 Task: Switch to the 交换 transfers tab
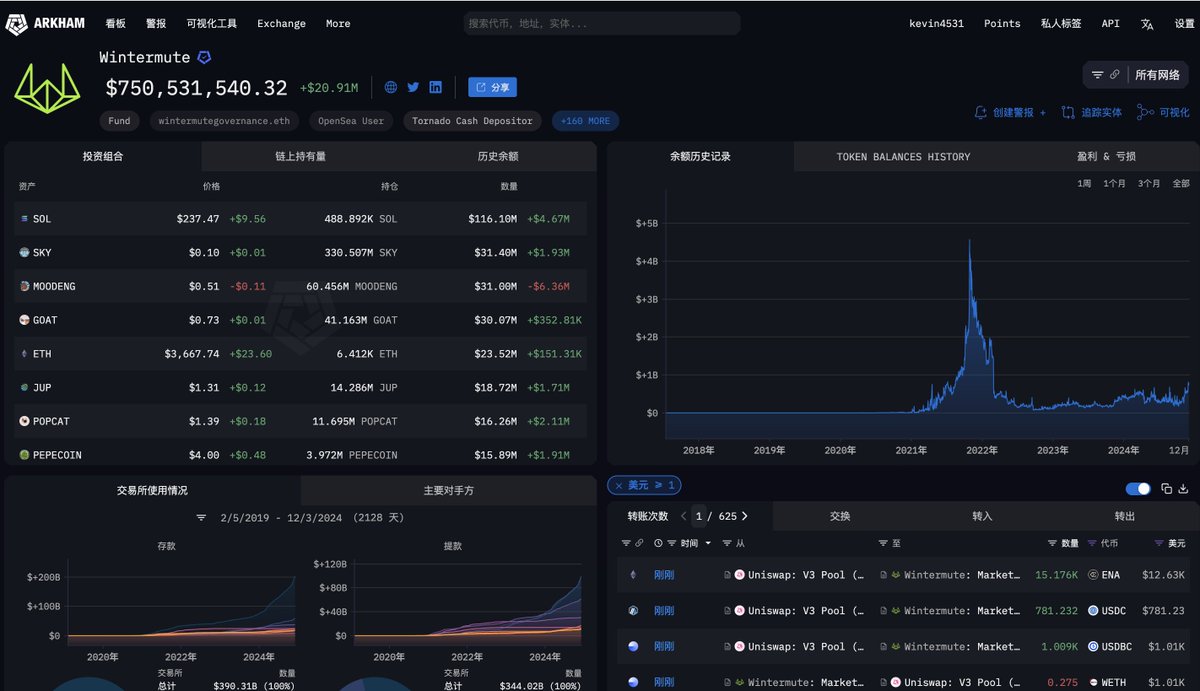point(840,516)
